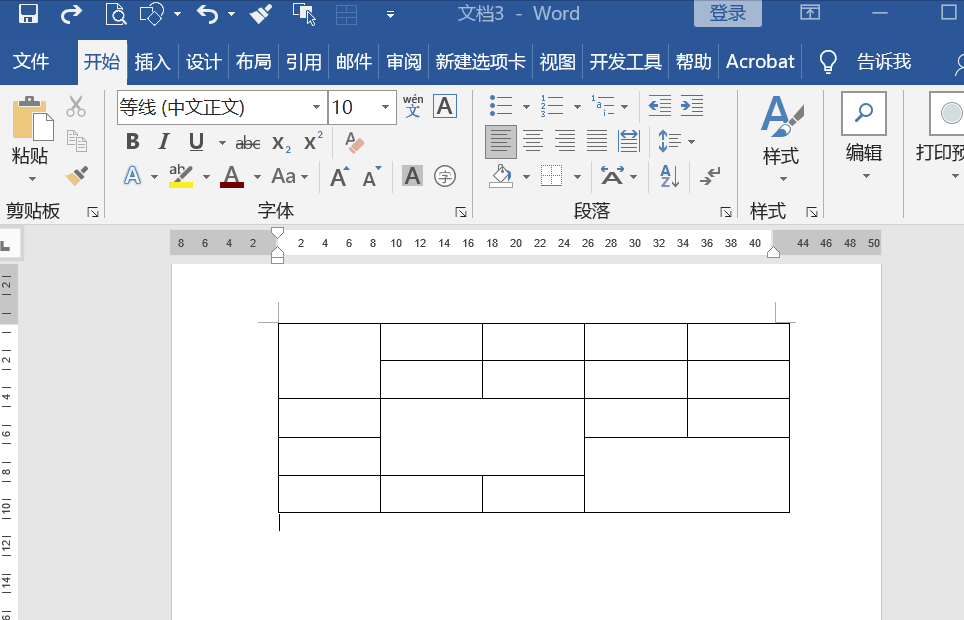Screen dimensions: 964x620
Task: Switch to the 插入 Insert tab
Action: tap(152, 62)
